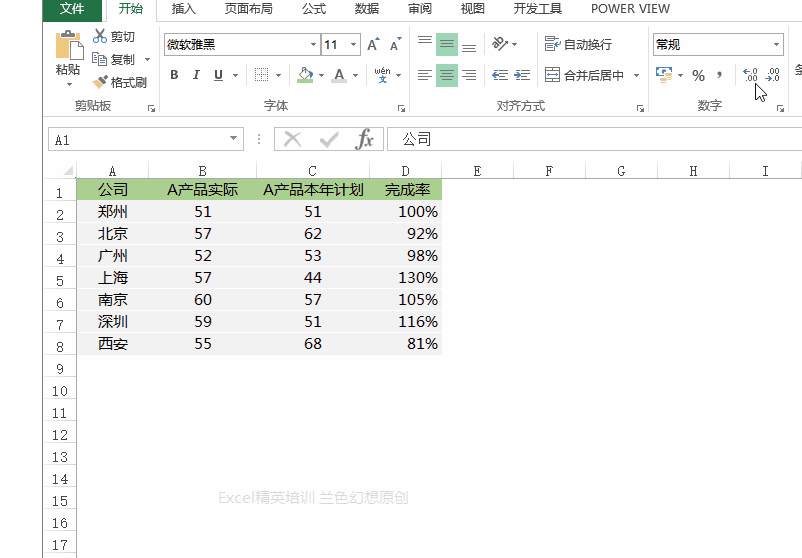This screenshot has height=558, width=802.
Task: Click the Paste clipboard icon
Action: click(x=69, y=45)
